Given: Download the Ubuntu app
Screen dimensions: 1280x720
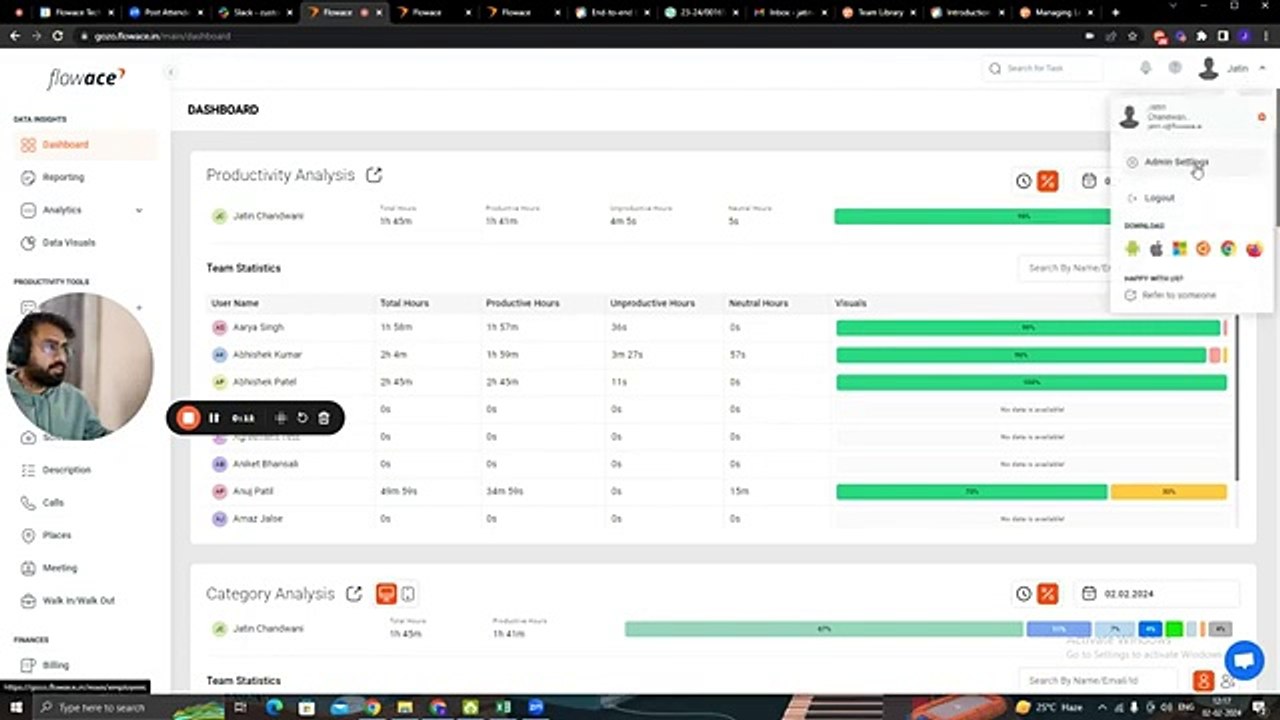Looking at the screenshot, I should [1204, 249].
